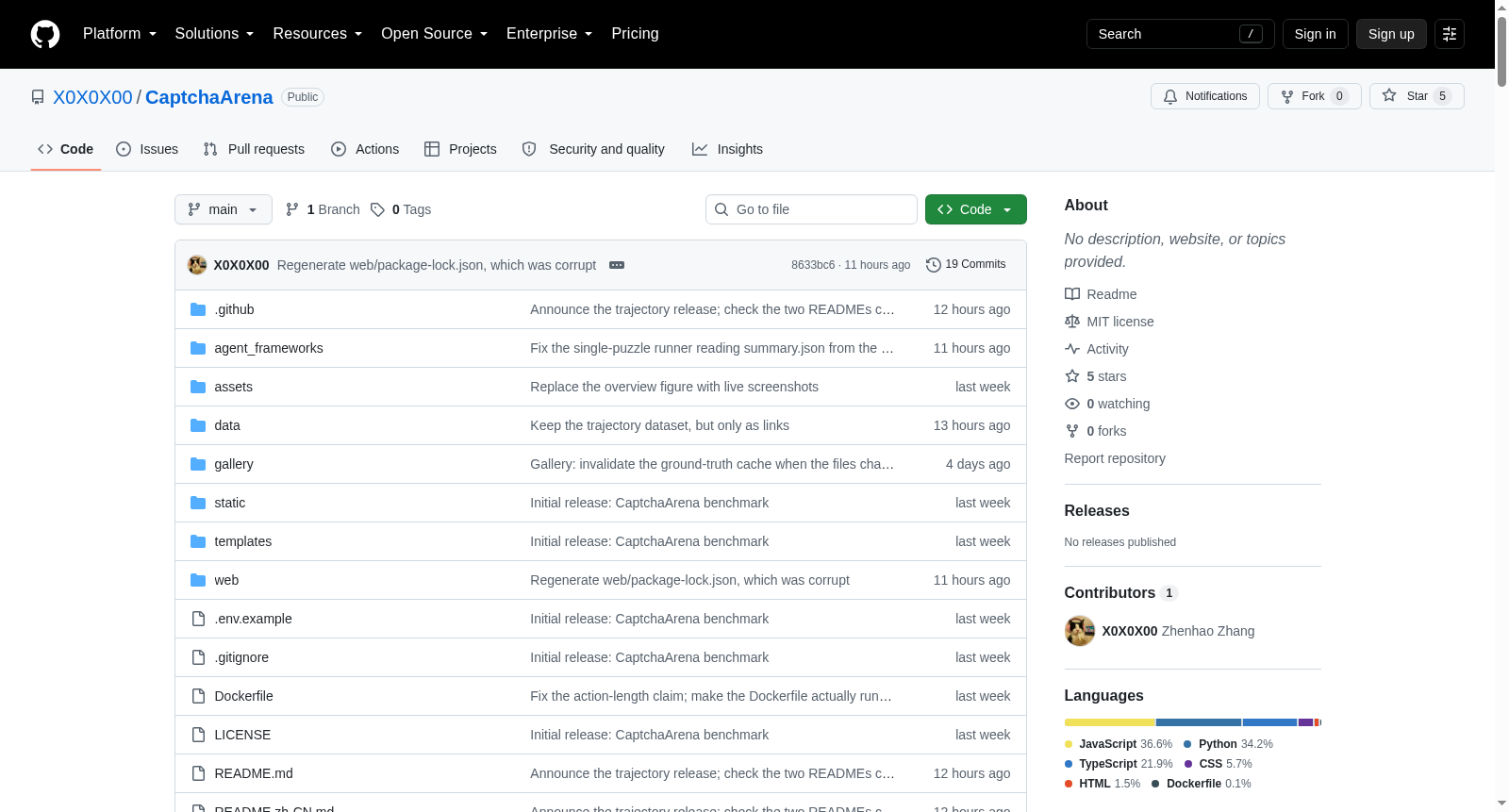Open the gallery folder icon

coord(198,464)
